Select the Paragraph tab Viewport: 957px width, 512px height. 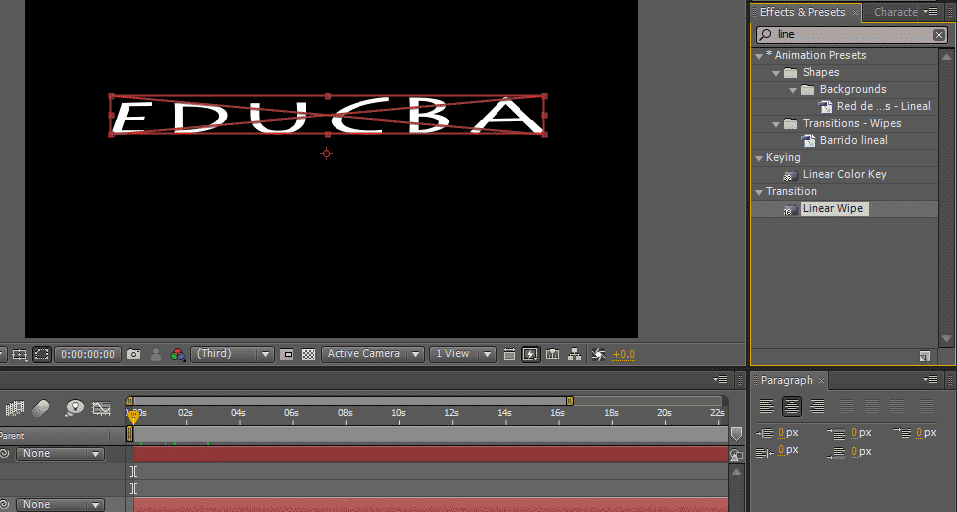point(786,380)
